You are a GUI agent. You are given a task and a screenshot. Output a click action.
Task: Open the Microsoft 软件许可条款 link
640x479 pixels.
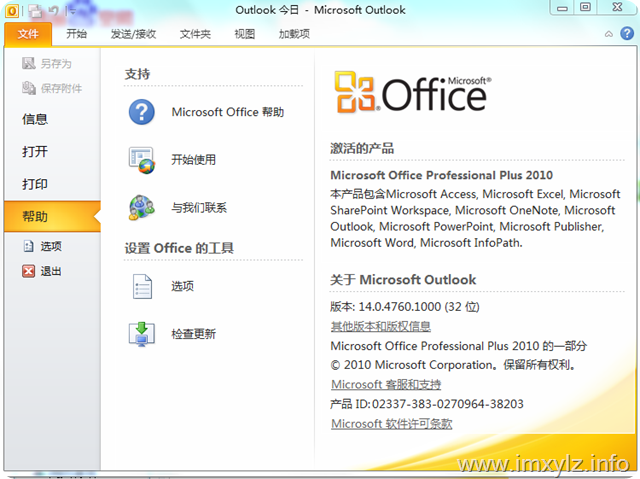click(391, 424)
